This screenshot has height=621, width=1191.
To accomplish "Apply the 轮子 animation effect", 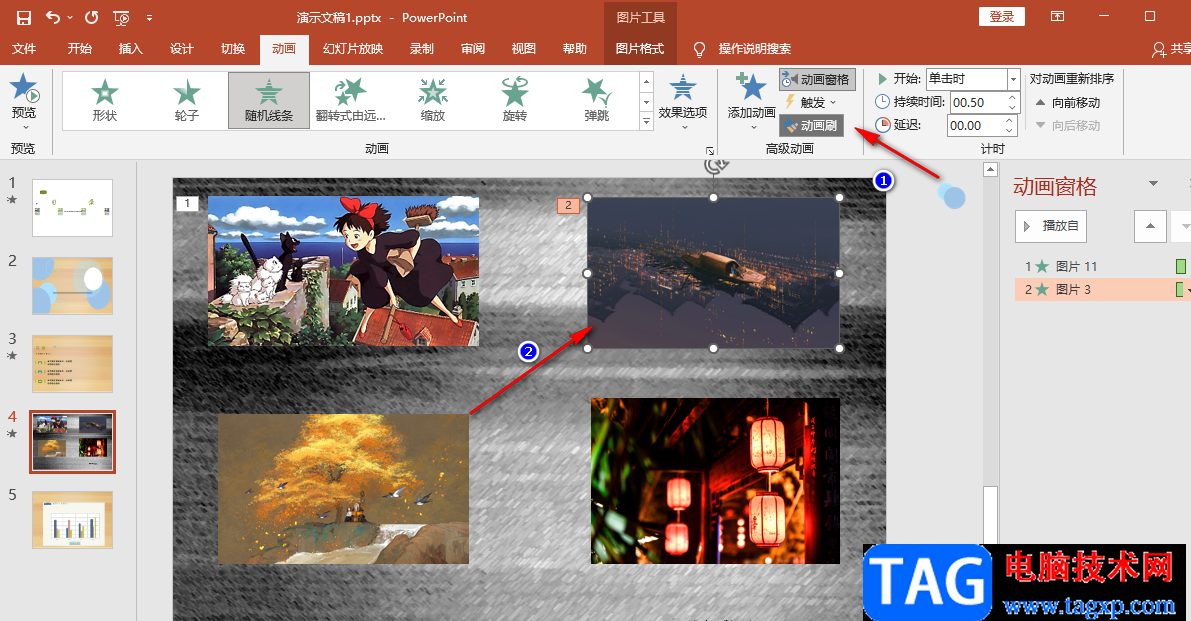I will pyautogui.click(x=187, y=100).
